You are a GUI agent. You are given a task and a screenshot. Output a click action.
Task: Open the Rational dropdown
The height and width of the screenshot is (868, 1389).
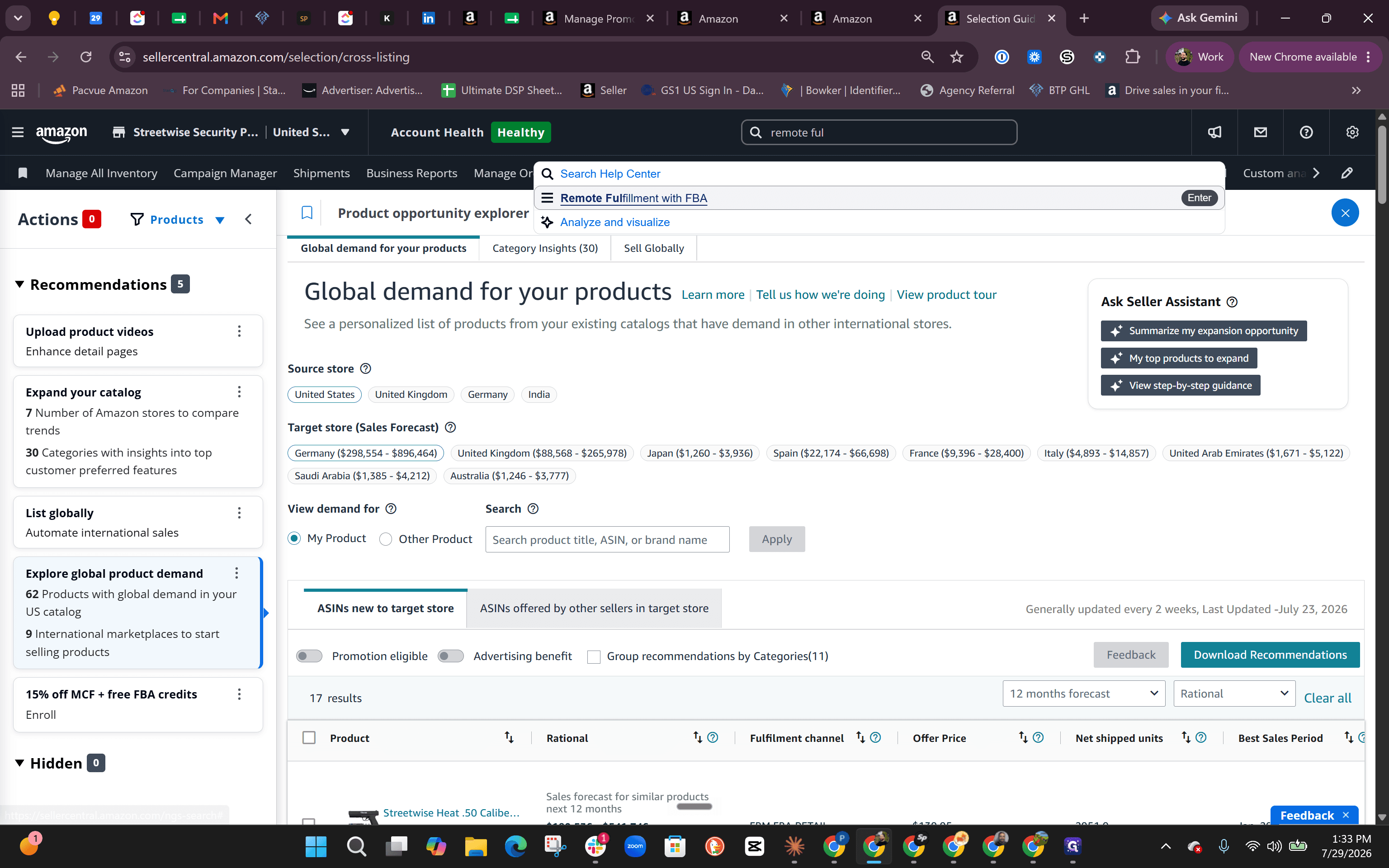(1235, 693)
